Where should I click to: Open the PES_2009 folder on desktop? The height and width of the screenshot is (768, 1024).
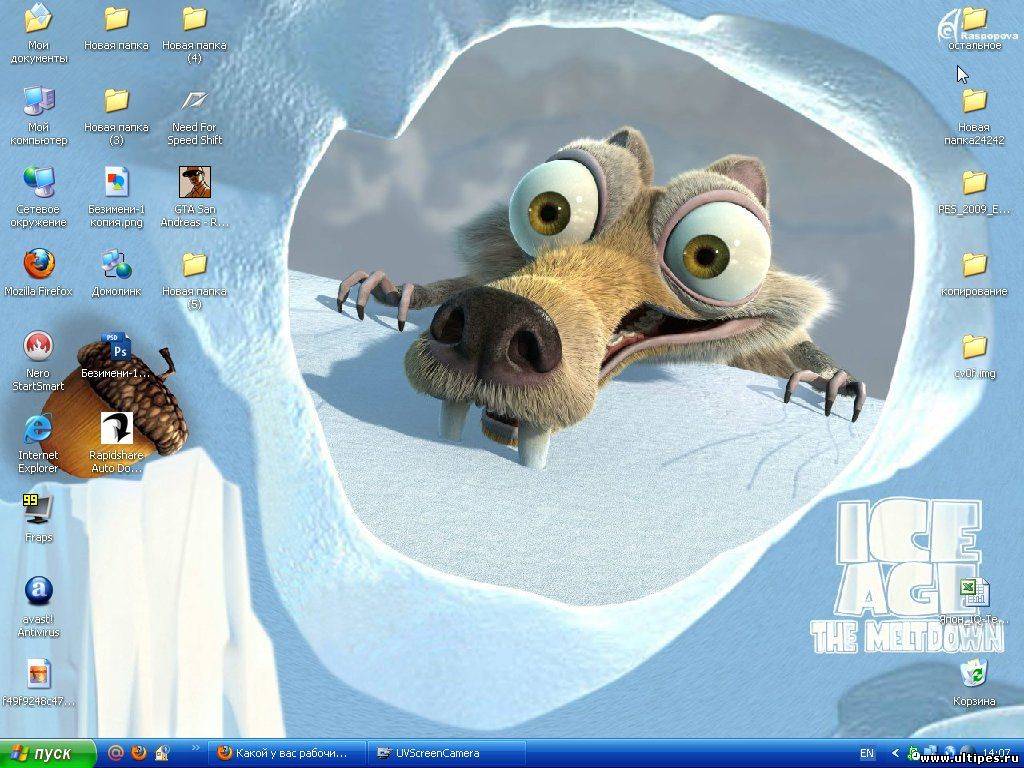click(974, 183)
